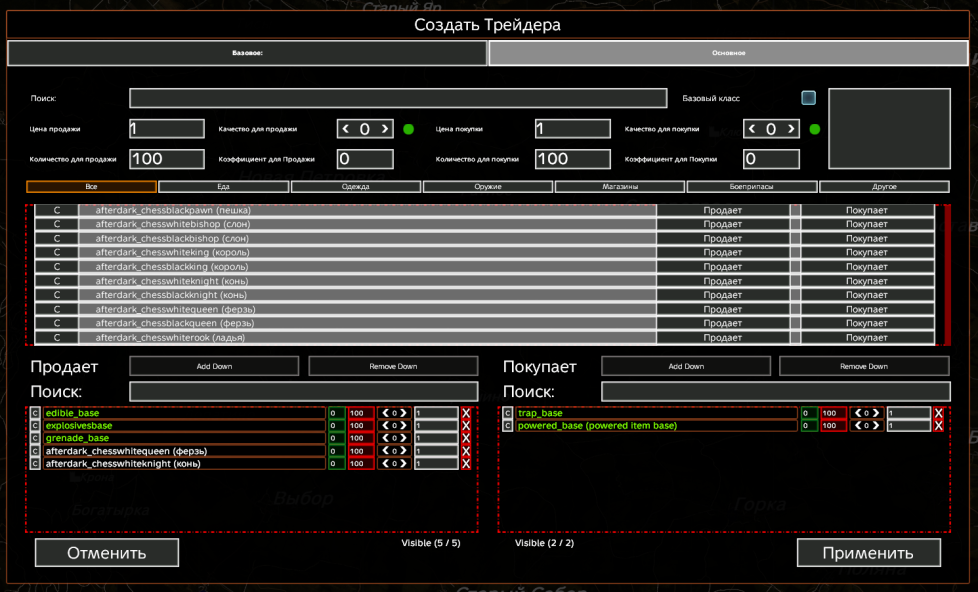Toggle green indicator beside Качество для покупки
Image resolution: width=978 pixels, height=592 pixels.
click(x=814, y=129)
